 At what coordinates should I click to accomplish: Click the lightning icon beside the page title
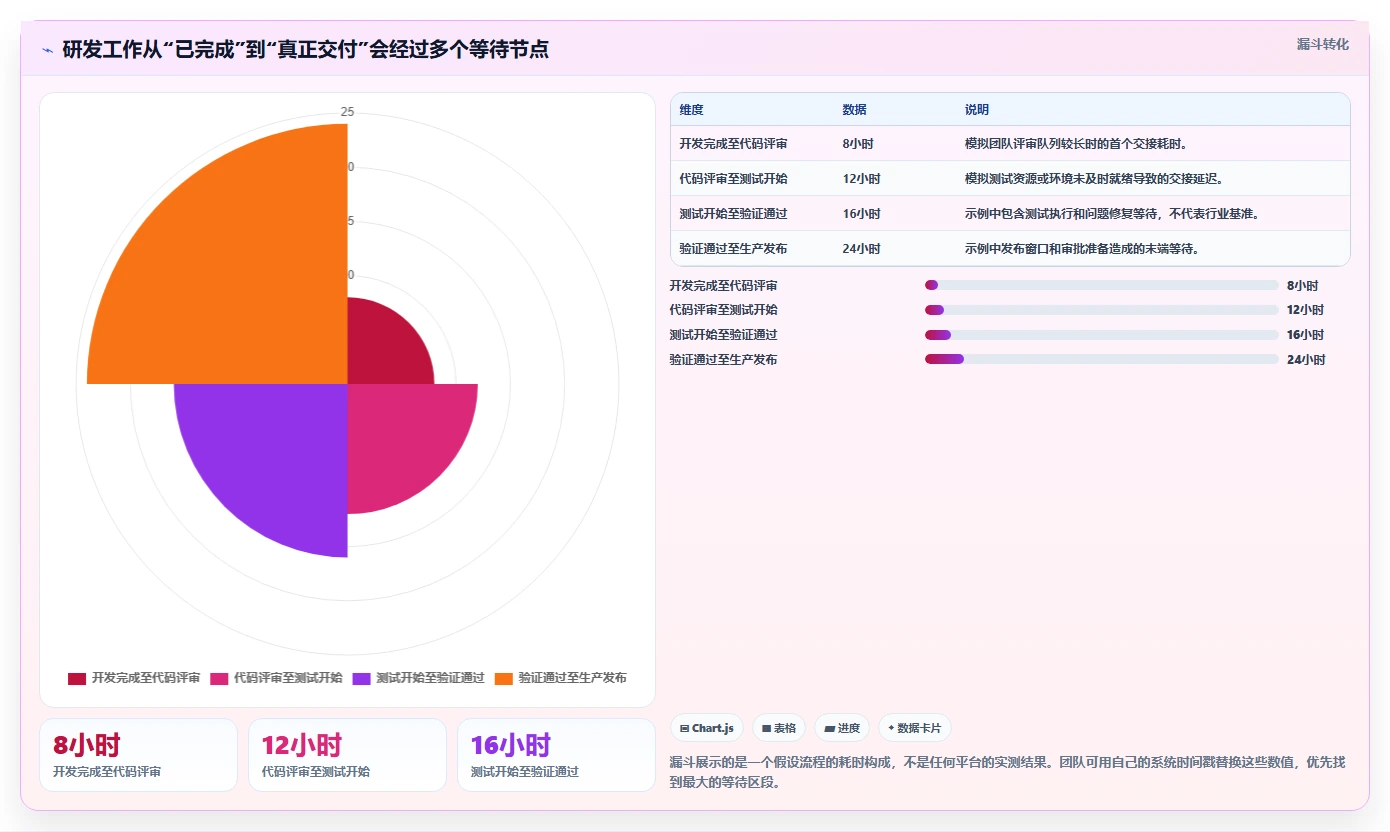click(x=48, y=49)
